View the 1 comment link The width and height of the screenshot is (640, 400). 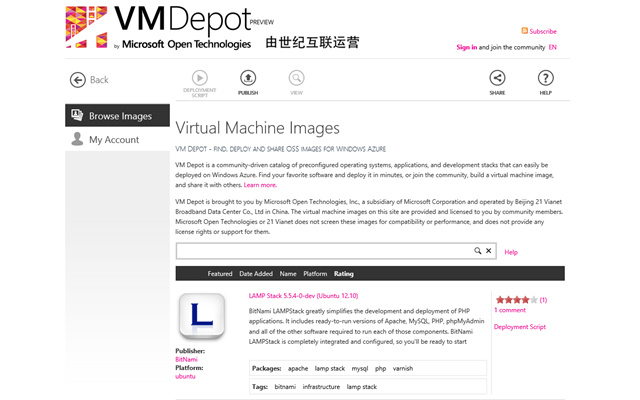click(x=510, y=310)
